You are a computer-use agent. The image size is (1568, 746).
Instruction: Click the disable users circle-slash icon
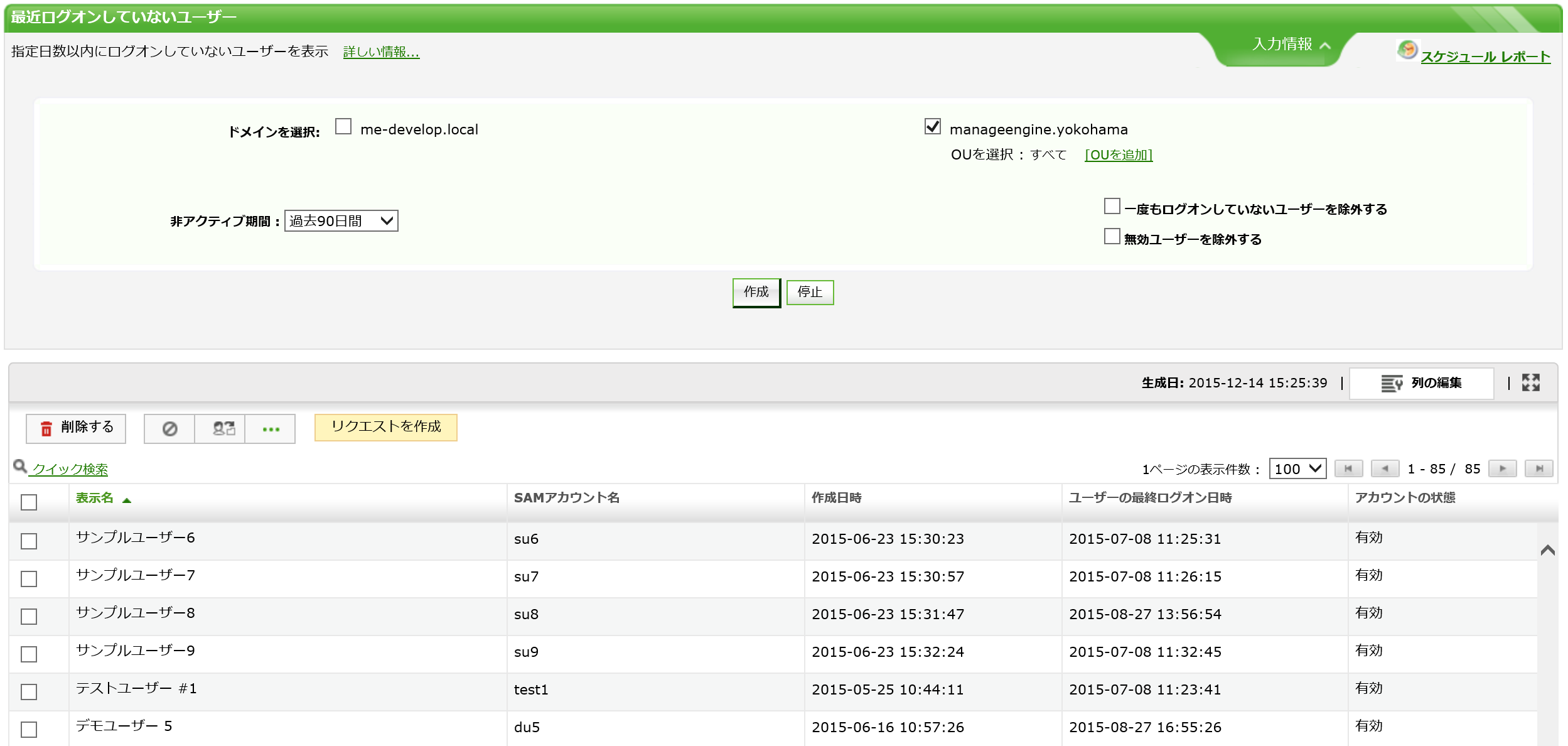click(169, 429)
